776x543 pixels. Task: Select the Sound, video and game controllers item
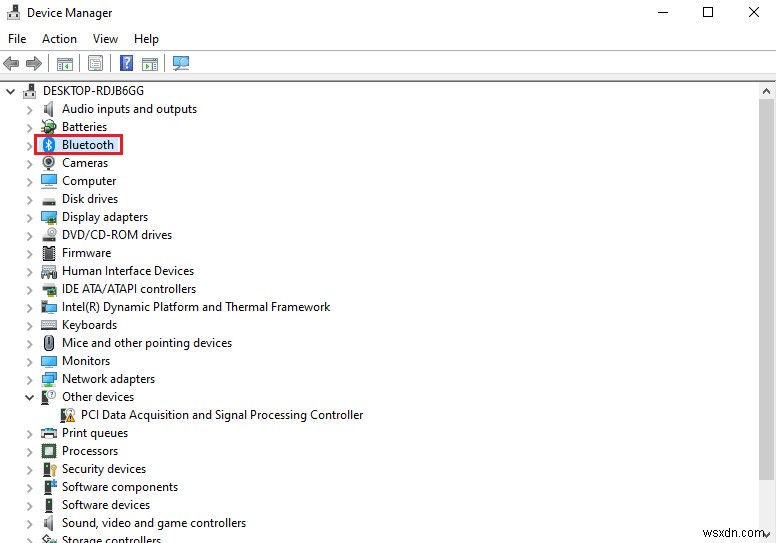pos(153,523)
